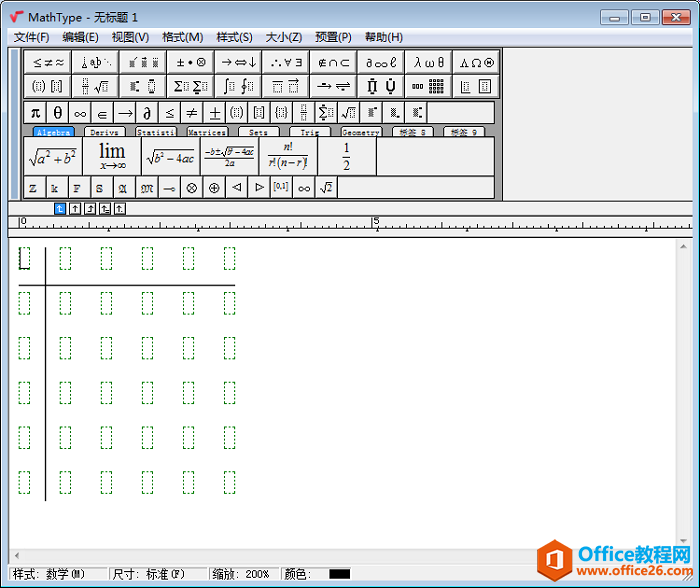
Task: Open the 预置(P) menu
Action: [x=333, y=37]
